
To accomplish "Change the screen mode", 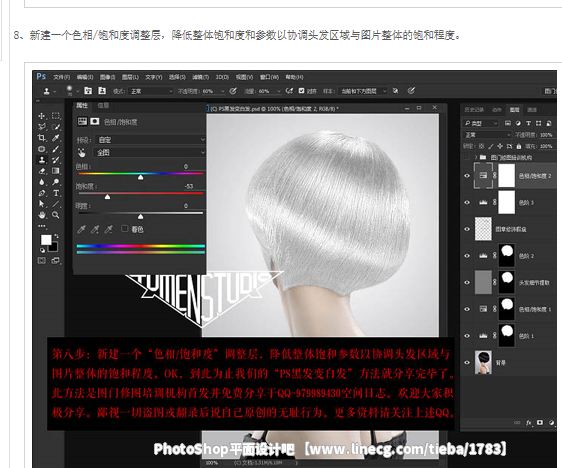I will coord(56,261).
